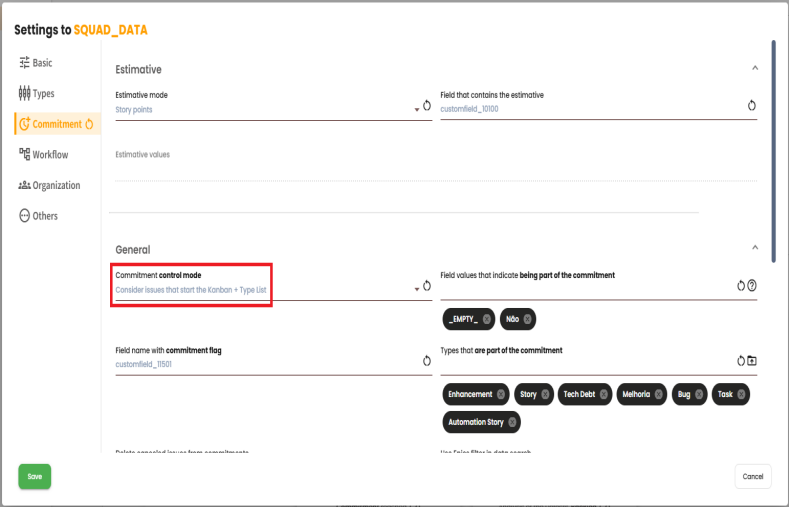Click the green Save button
This screenshot has height=507, width=789.
click(x=34, y=476)
